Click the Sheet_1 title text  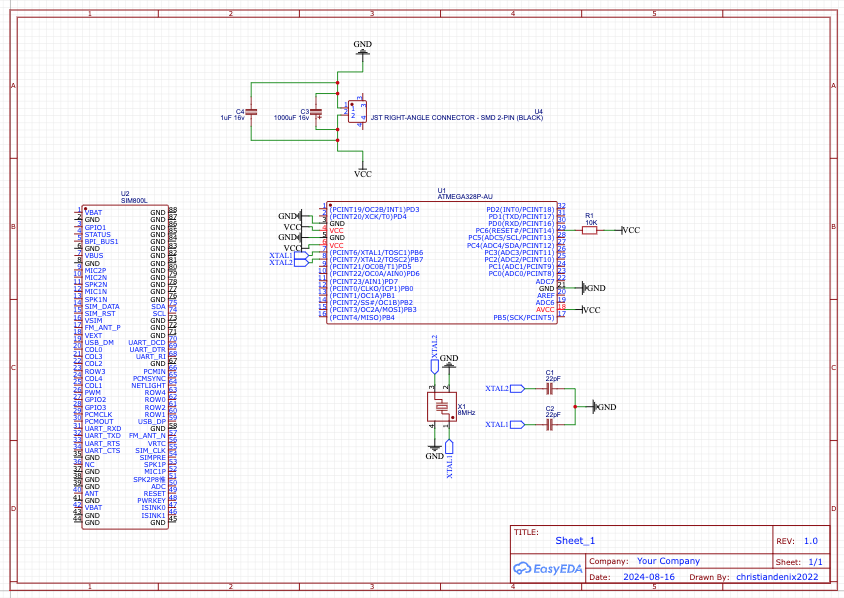(x=575, y=540)
